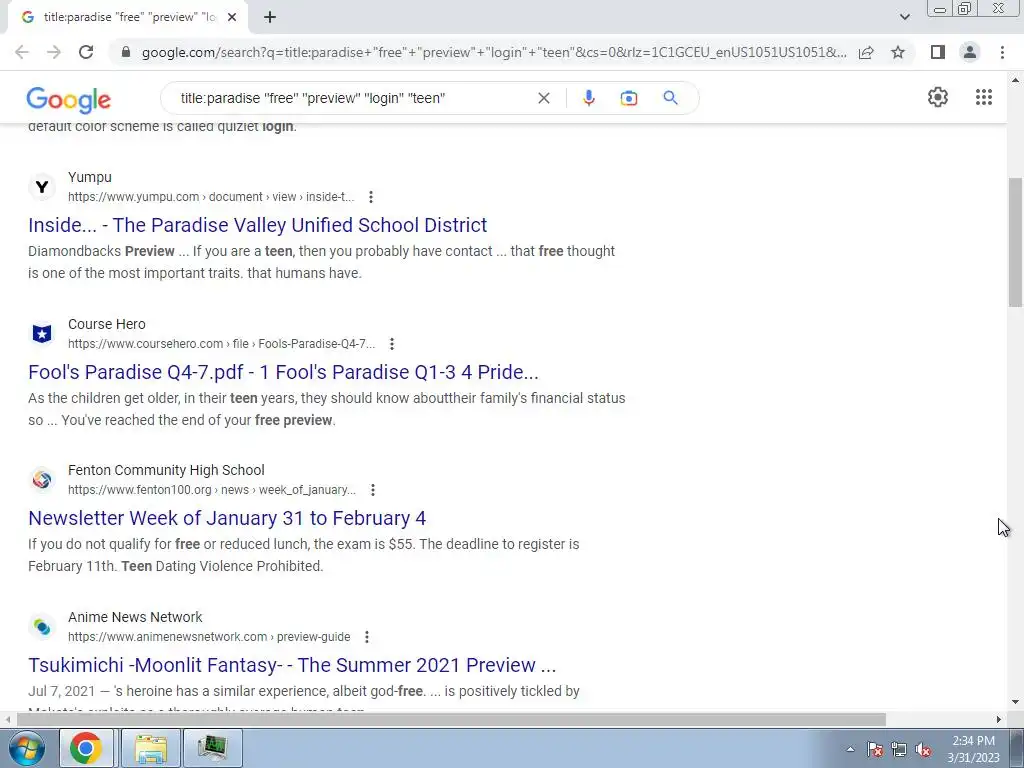
Task: Open more options for the Yumpu result
Action: click(371, 197)
